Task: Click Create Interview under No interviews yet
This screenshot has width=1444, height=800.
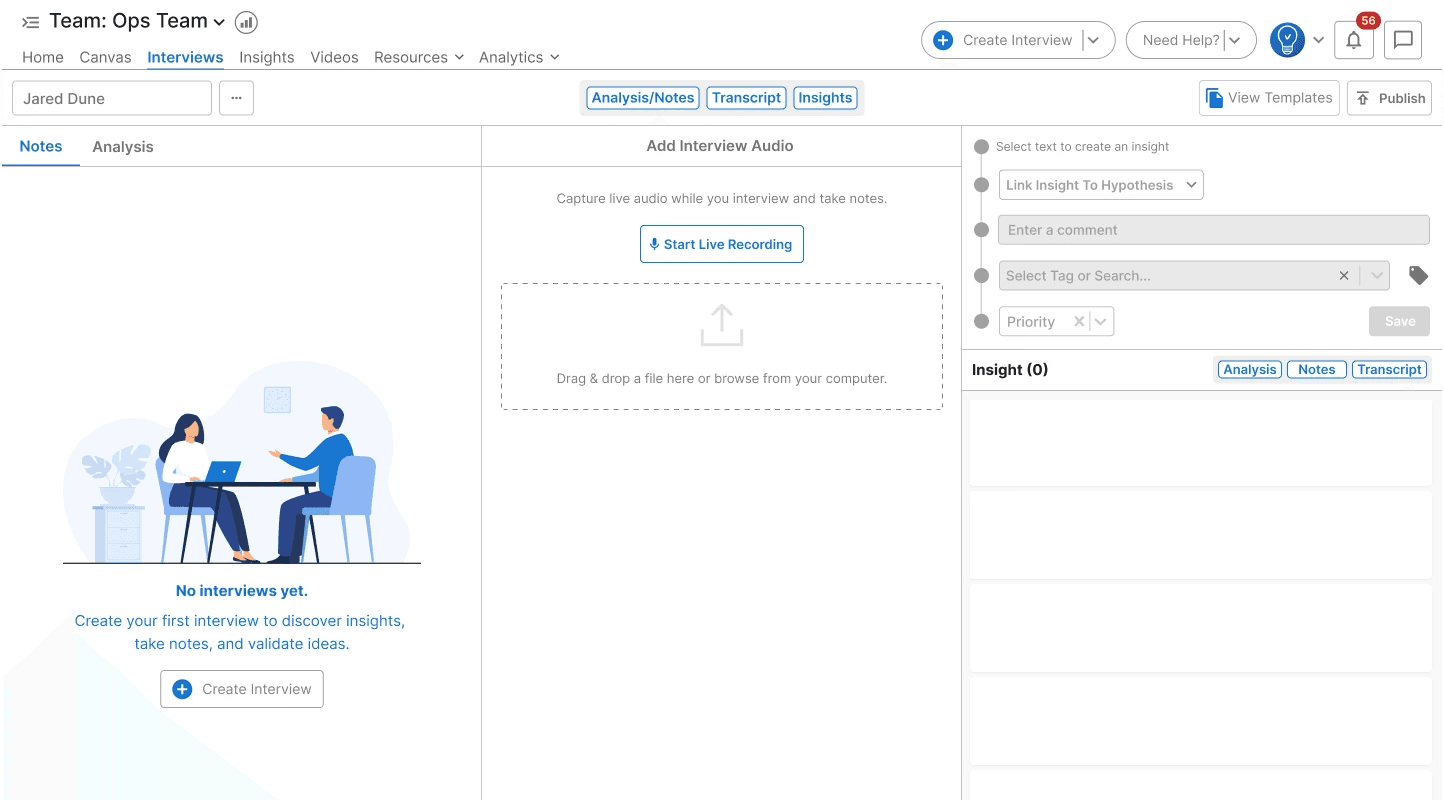Action: [242, 689]
